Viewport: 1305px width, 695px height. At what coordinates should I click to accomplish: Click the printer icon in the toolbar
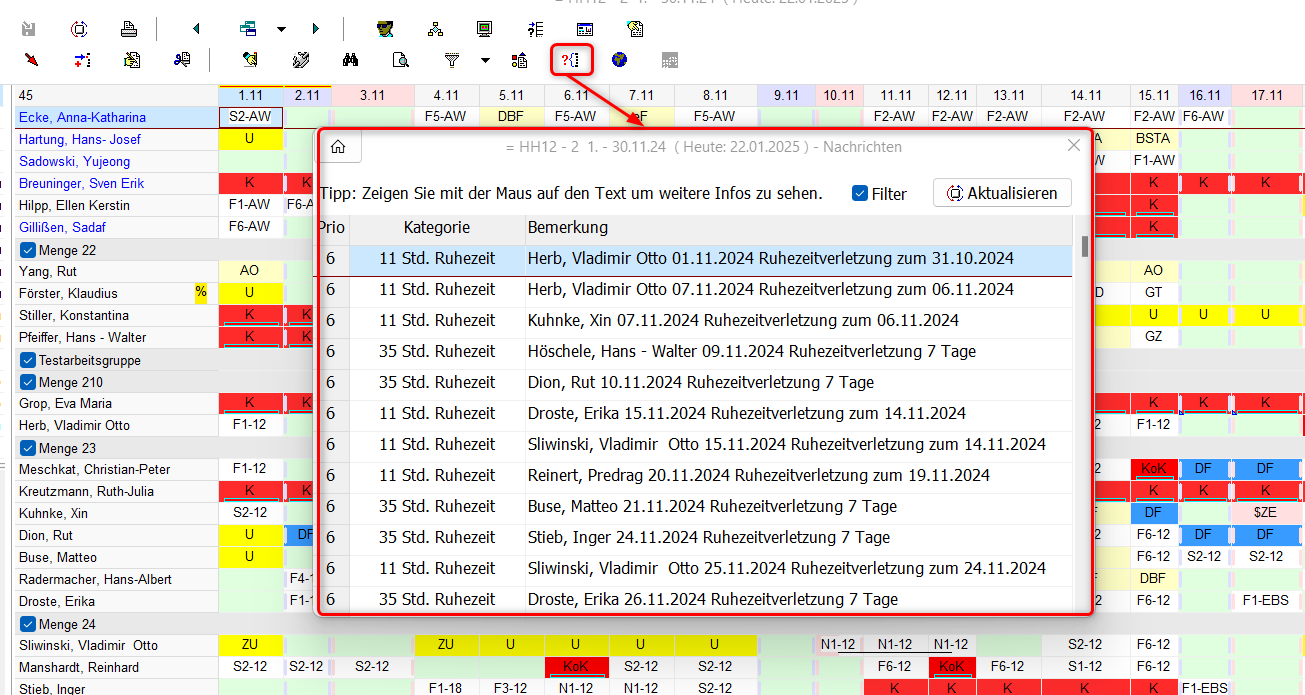pyautogui.click(x=128, y=29)
